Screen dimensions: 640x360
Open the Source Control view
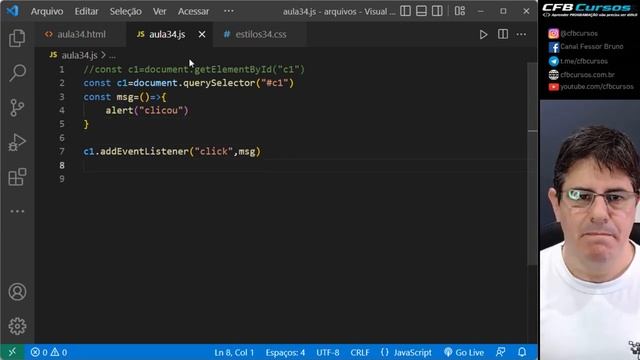pyautogui.click(x=17, y=108)
